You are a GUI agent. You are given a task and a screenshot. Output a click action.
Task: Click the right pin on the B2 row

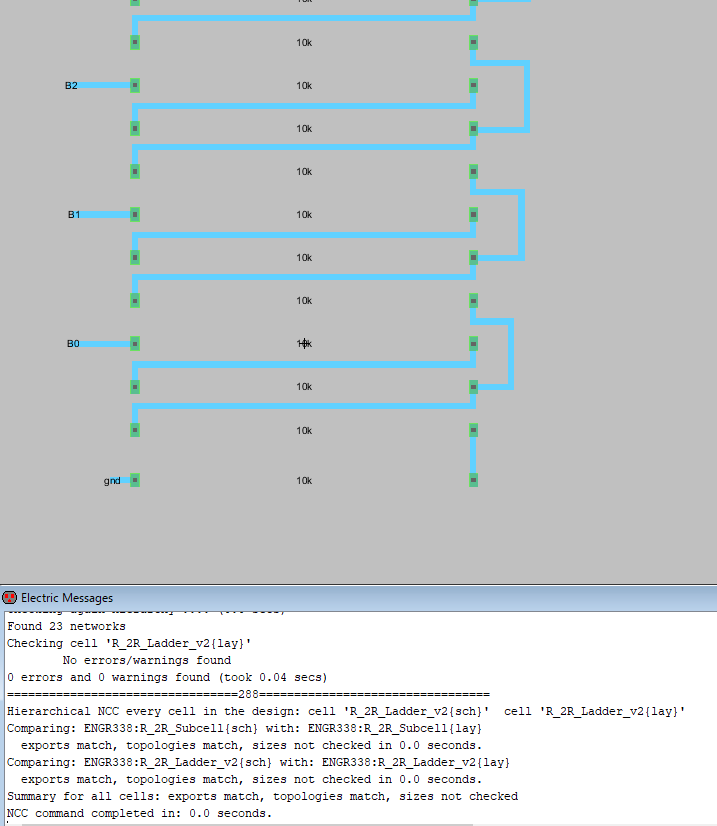click(474, 86)
